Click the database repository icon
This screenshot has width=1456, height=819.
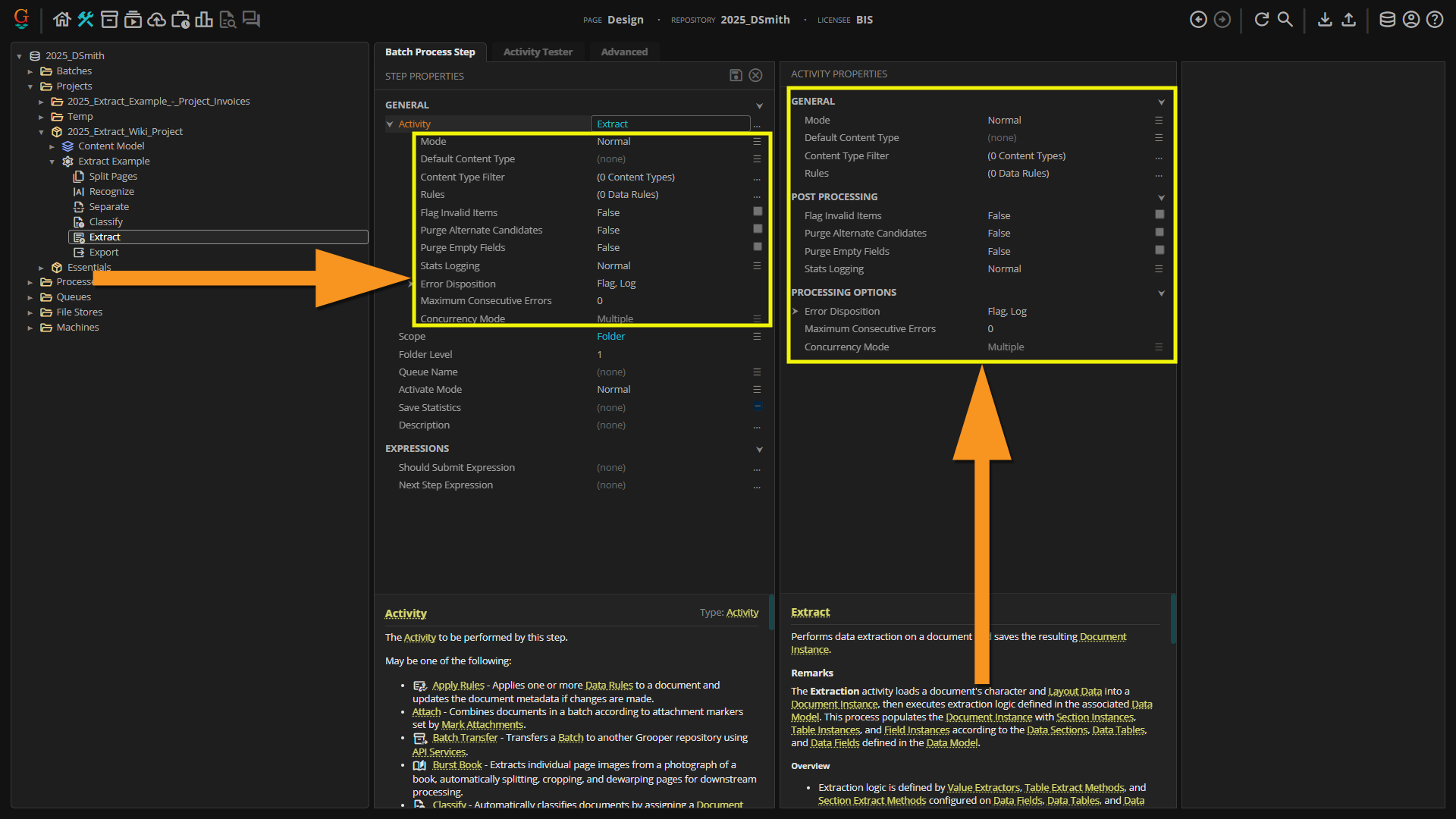click(1387, 20)
